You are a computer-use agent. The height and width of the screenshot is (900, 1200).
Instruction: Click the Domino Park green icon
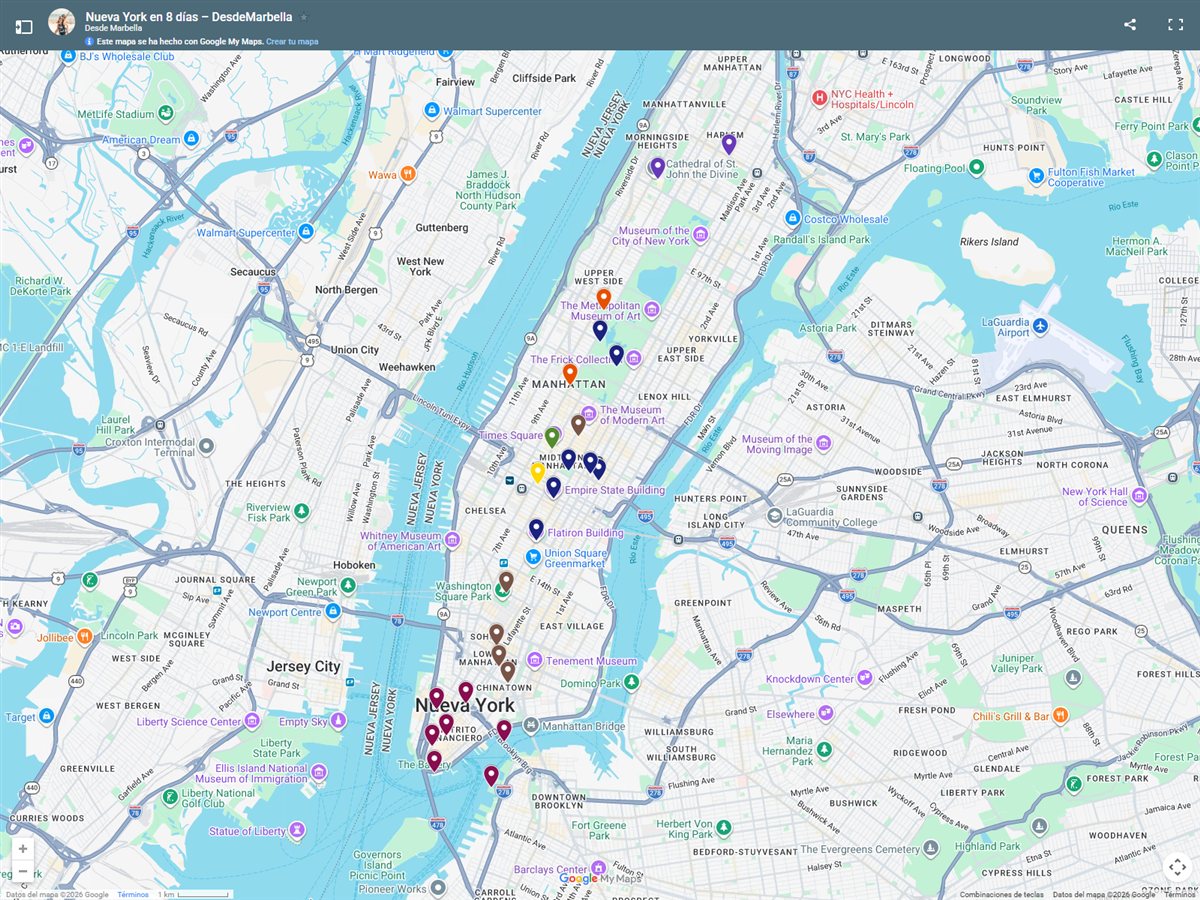(632, 682)
